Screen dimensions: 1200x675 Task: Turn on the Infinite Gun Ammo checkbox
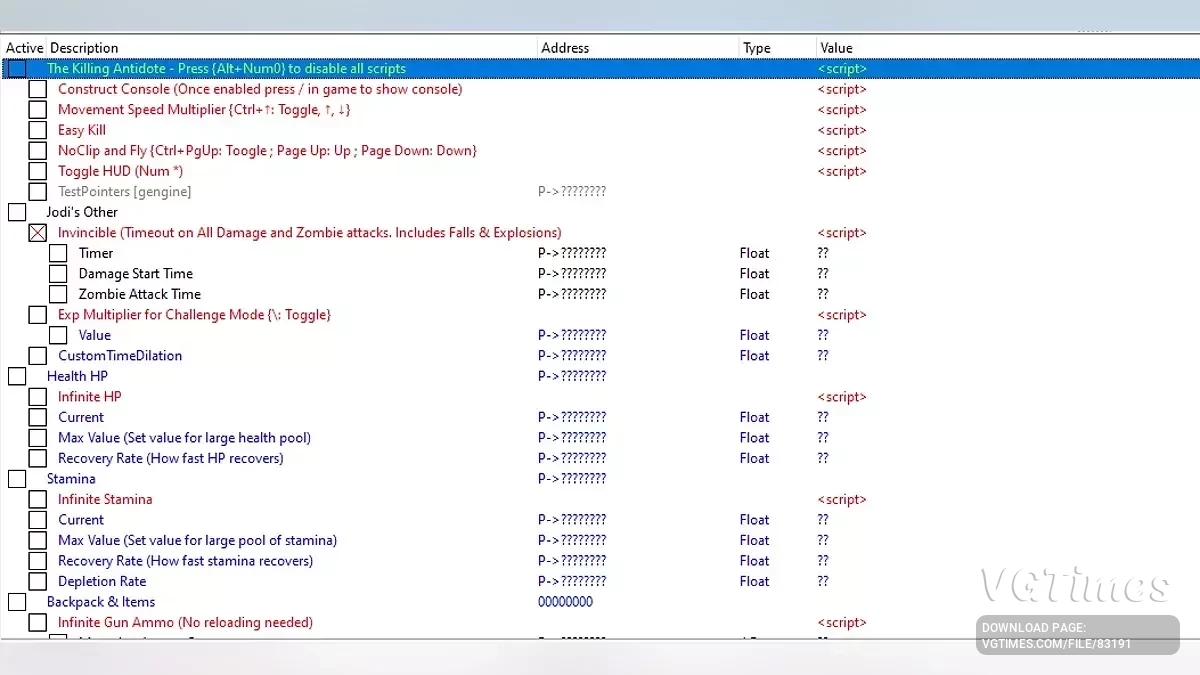(38, 622)
